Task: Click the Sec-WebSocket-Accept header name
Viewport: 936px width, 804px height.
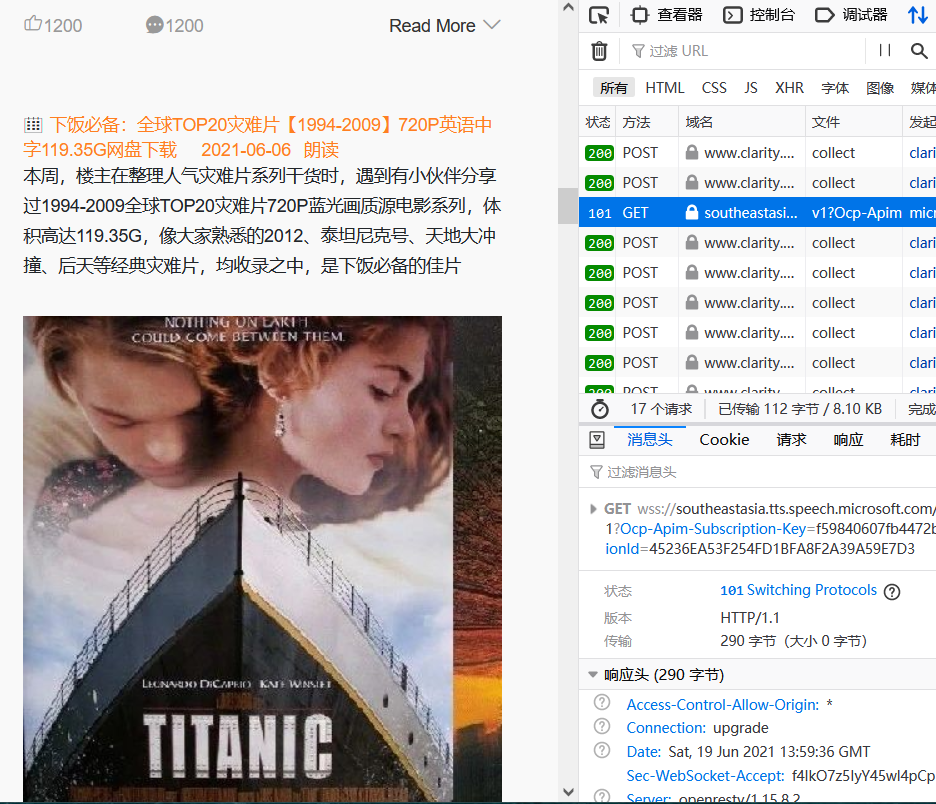Action: tap(705, 775)
